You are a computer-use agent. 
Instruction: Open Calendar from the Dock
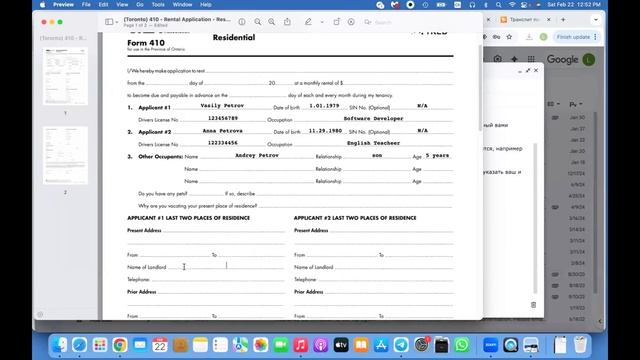coord(160,345)
